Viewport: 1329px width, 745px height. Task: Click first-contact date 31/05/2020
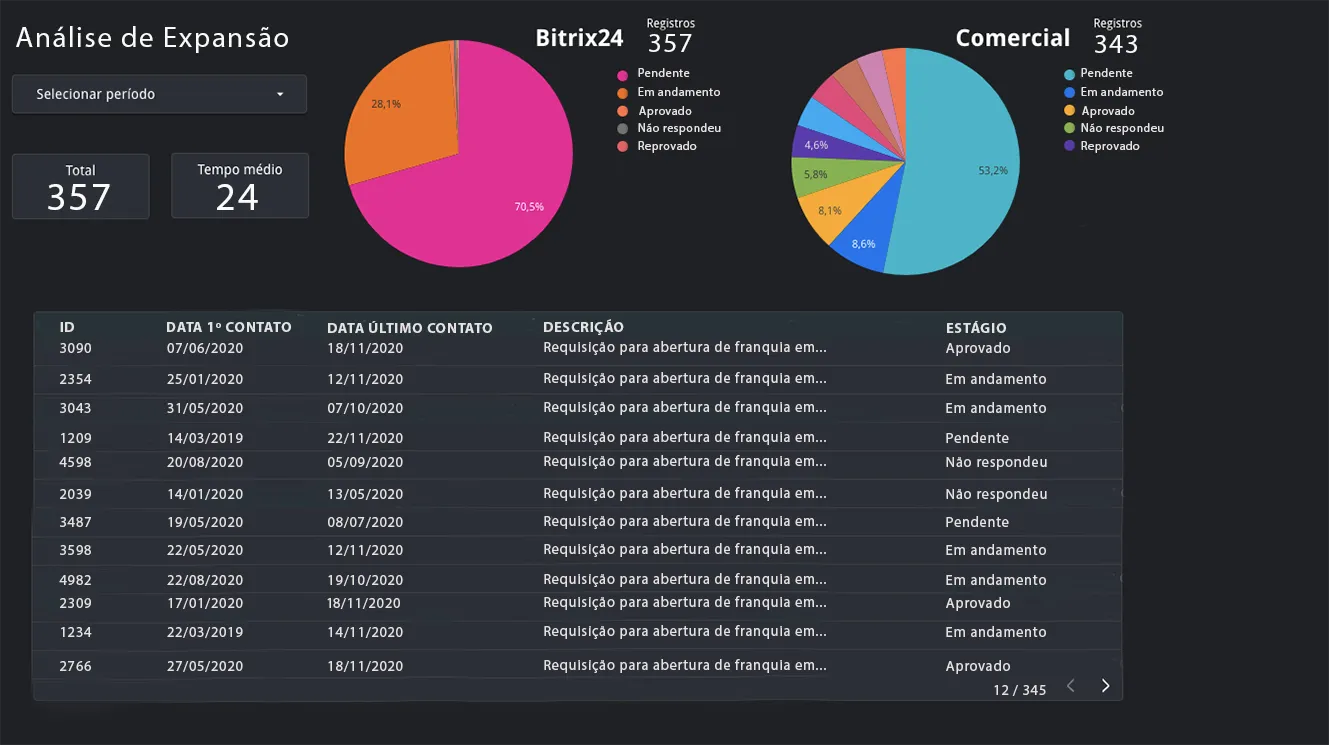click(x=205, y=408)
